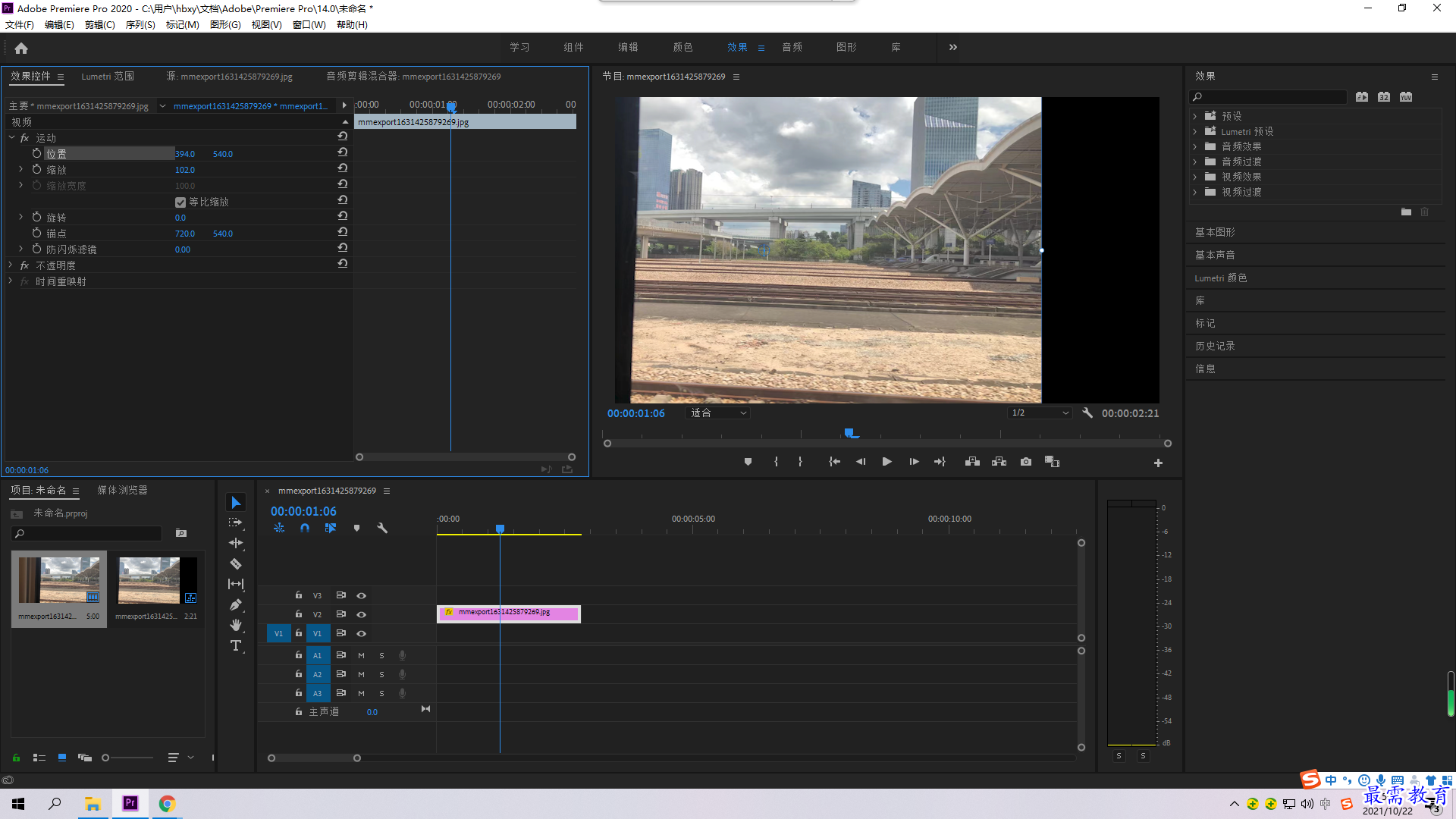
Task: Select the Type tool
Action: pyautogui.click(x=236, y=645)
